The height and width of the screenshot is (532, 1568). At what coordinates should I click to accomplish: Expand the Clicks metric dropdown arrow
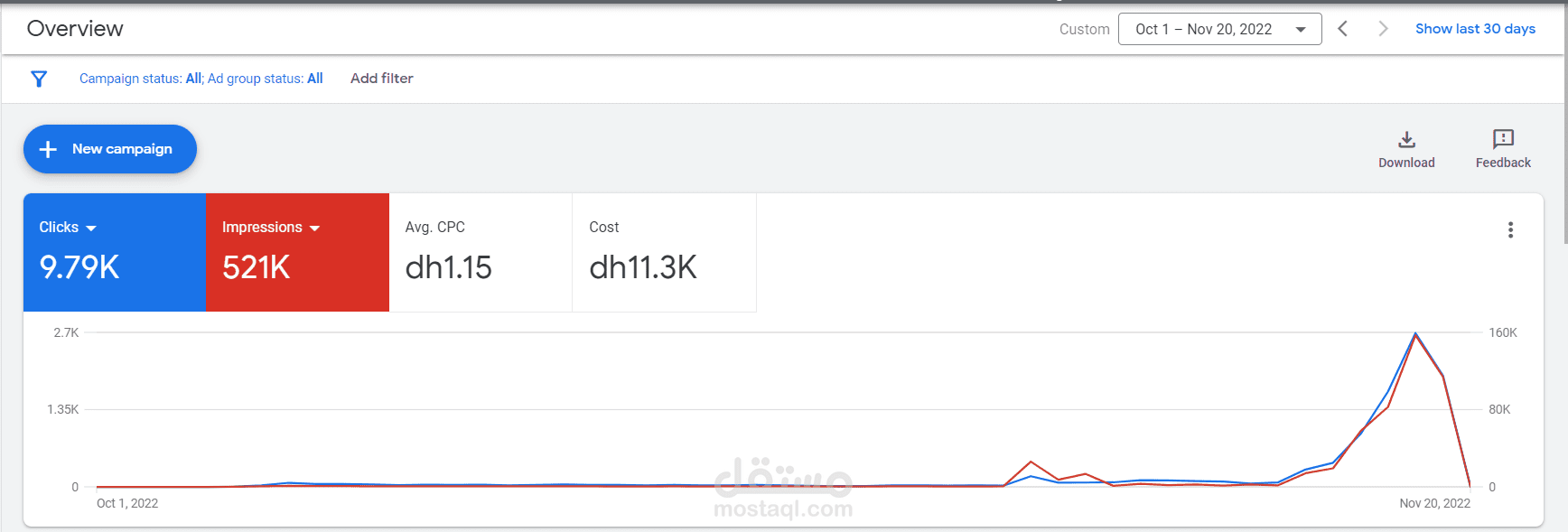click(x=91, y=229)
